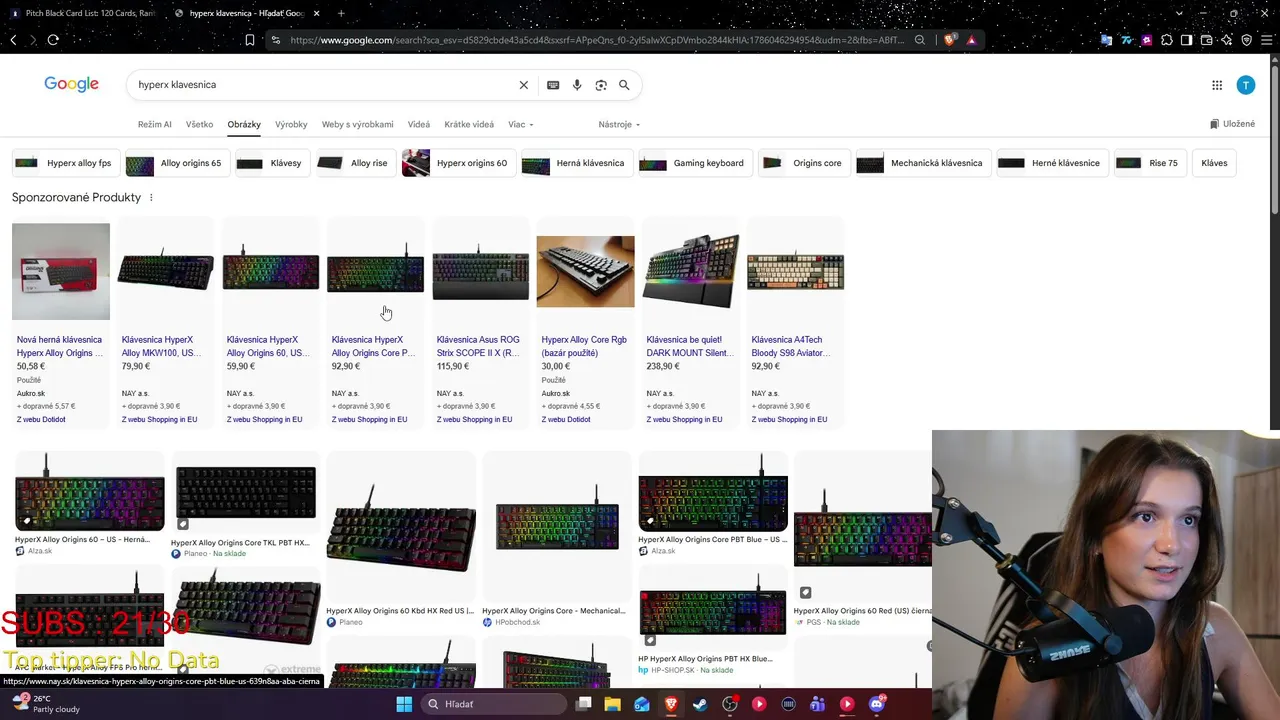Open the weather widget showing 26°C
The image size is (1280, 720).
point(45,704)
